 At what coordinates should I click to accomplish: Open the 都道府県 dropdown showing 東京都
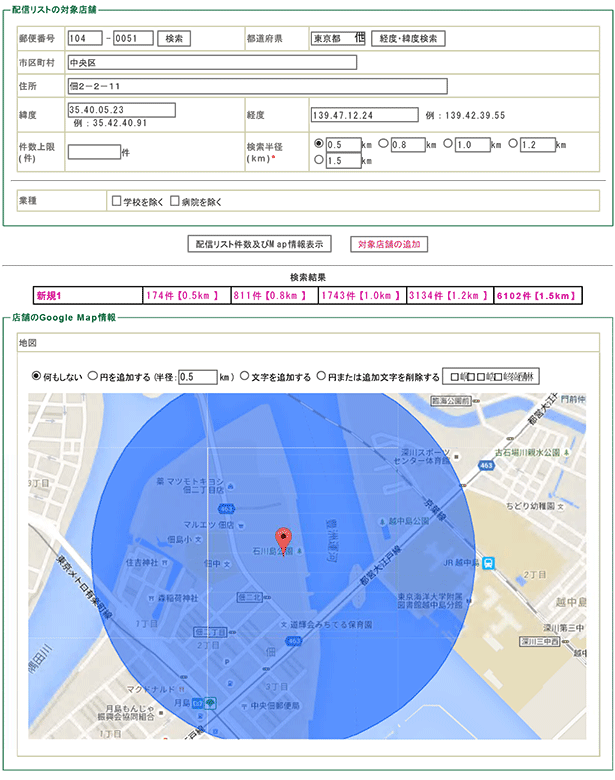pyautogui.click(x=338, y=38)
